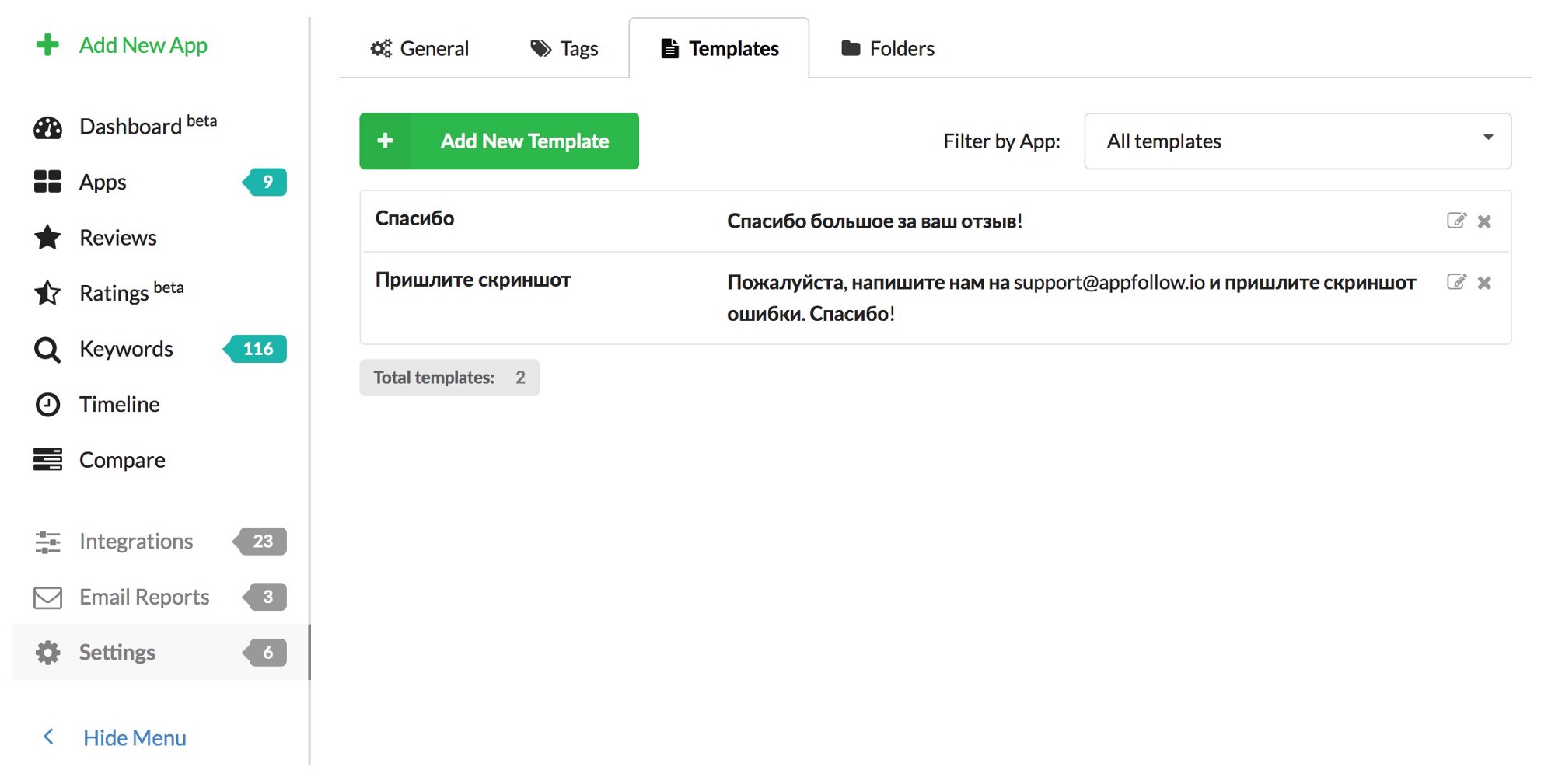Click the Timeline clock icon

tap(47, 405)
